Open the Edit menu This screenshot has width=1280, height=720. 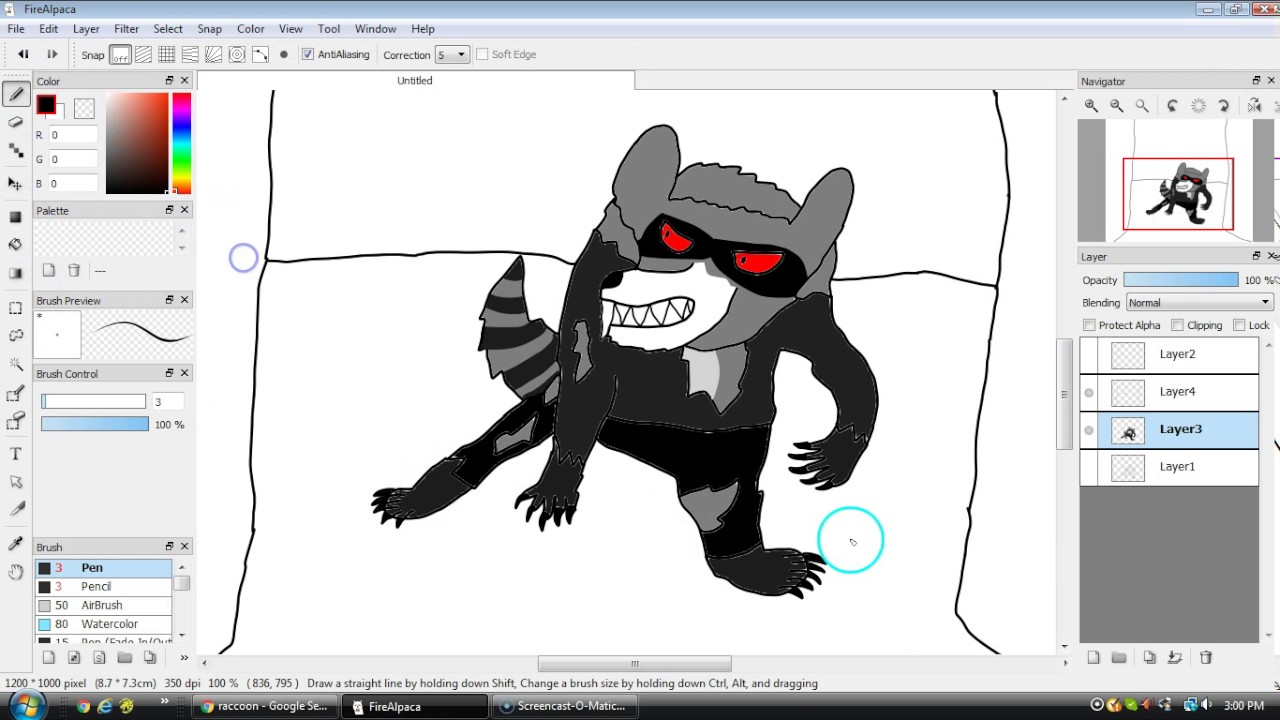[48, 29]
